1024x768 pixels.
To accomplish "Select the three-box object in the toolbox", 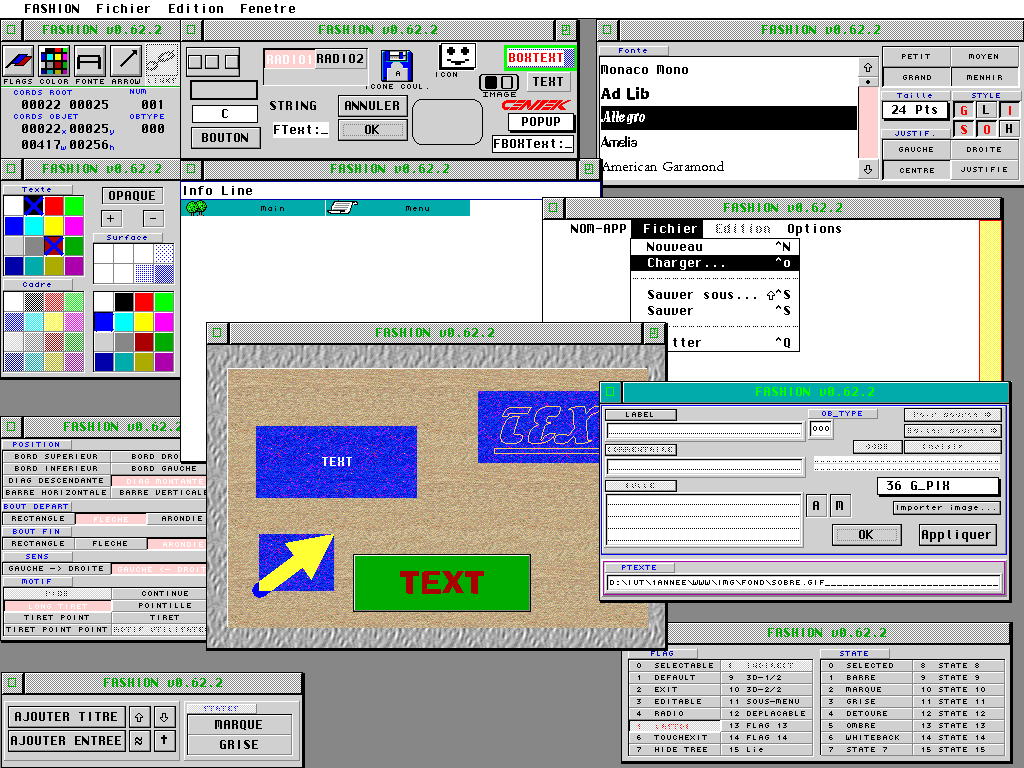I will click(213, 61).
